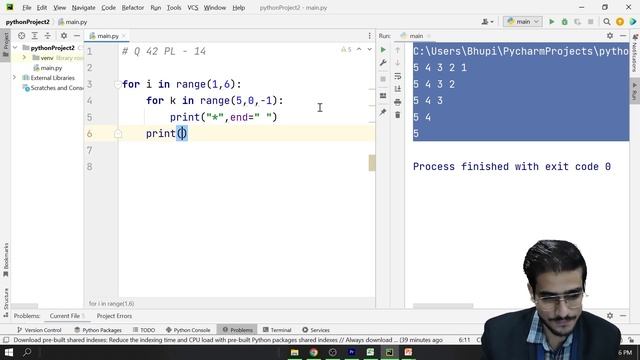Image resolution: width=640 pixels, height=360 pixels.
Task: Select opened file locator icon in Project panel
Action: pyautogui.click(x=22, y=36)
